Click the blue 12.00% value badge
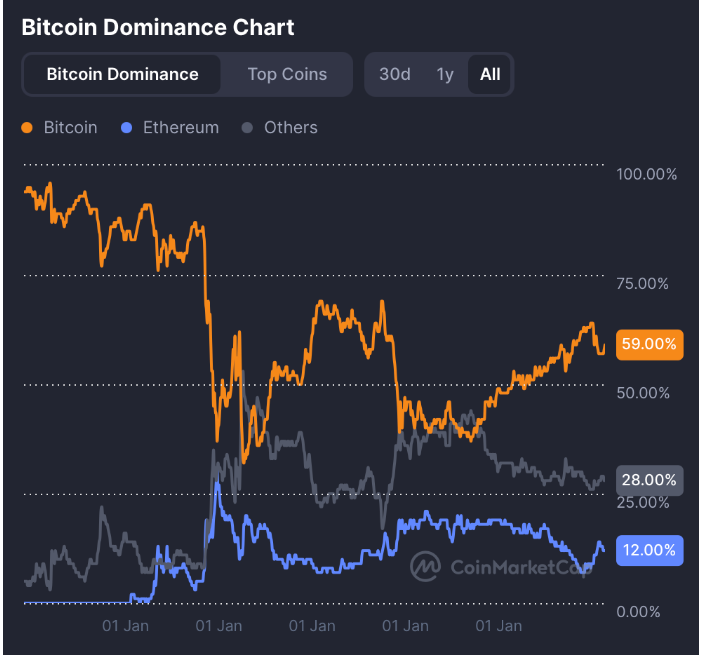The width and height of the screenshot is (702, 659). pos(649,550)
